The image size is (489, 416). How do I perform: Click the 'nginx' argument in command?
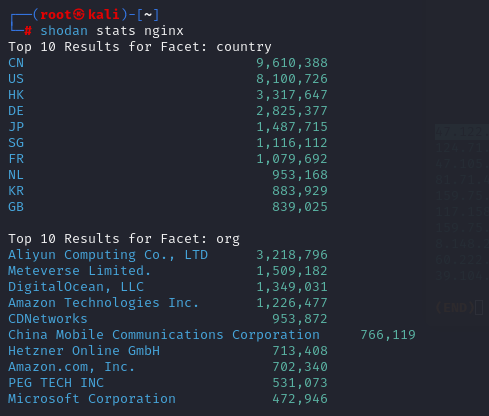click(164, 31)
